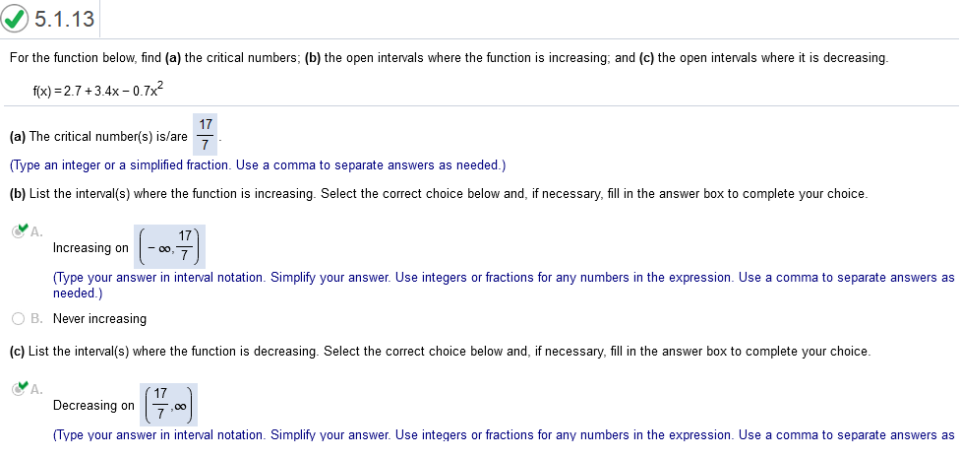Click the interval notation hint under Decreasing on
The width and height of the screenshot is (960, 457).
(x=503, y=436)
